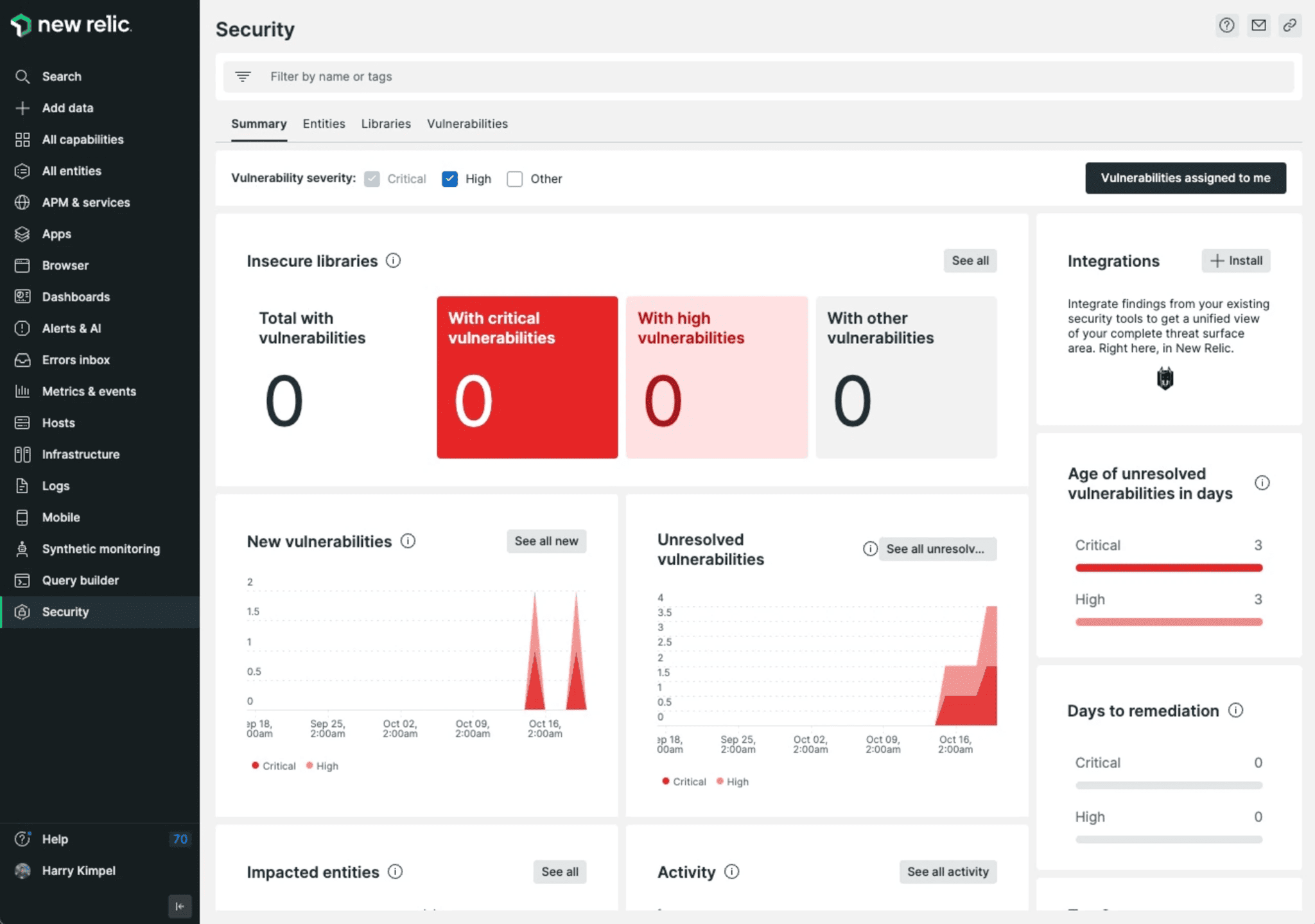Click Days to remediation info icon
Viewport: 1315px width, 924px height.
[x=1235, y=710]
